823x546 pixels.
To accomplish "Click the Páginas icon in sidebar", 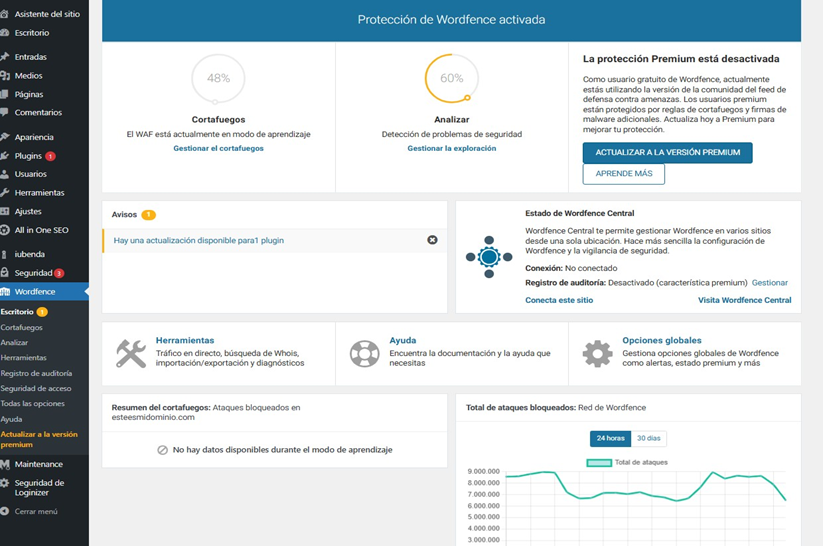I will point(5,94).
